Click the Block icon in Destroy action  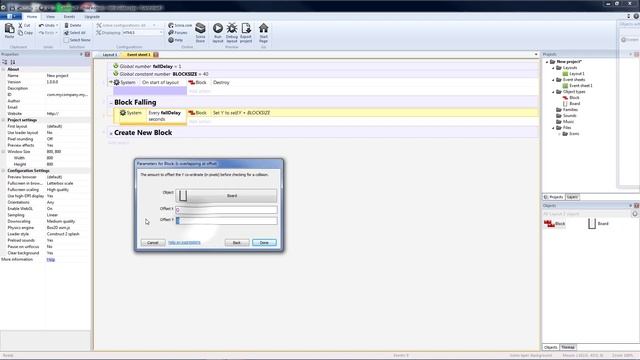pos(191,82)
